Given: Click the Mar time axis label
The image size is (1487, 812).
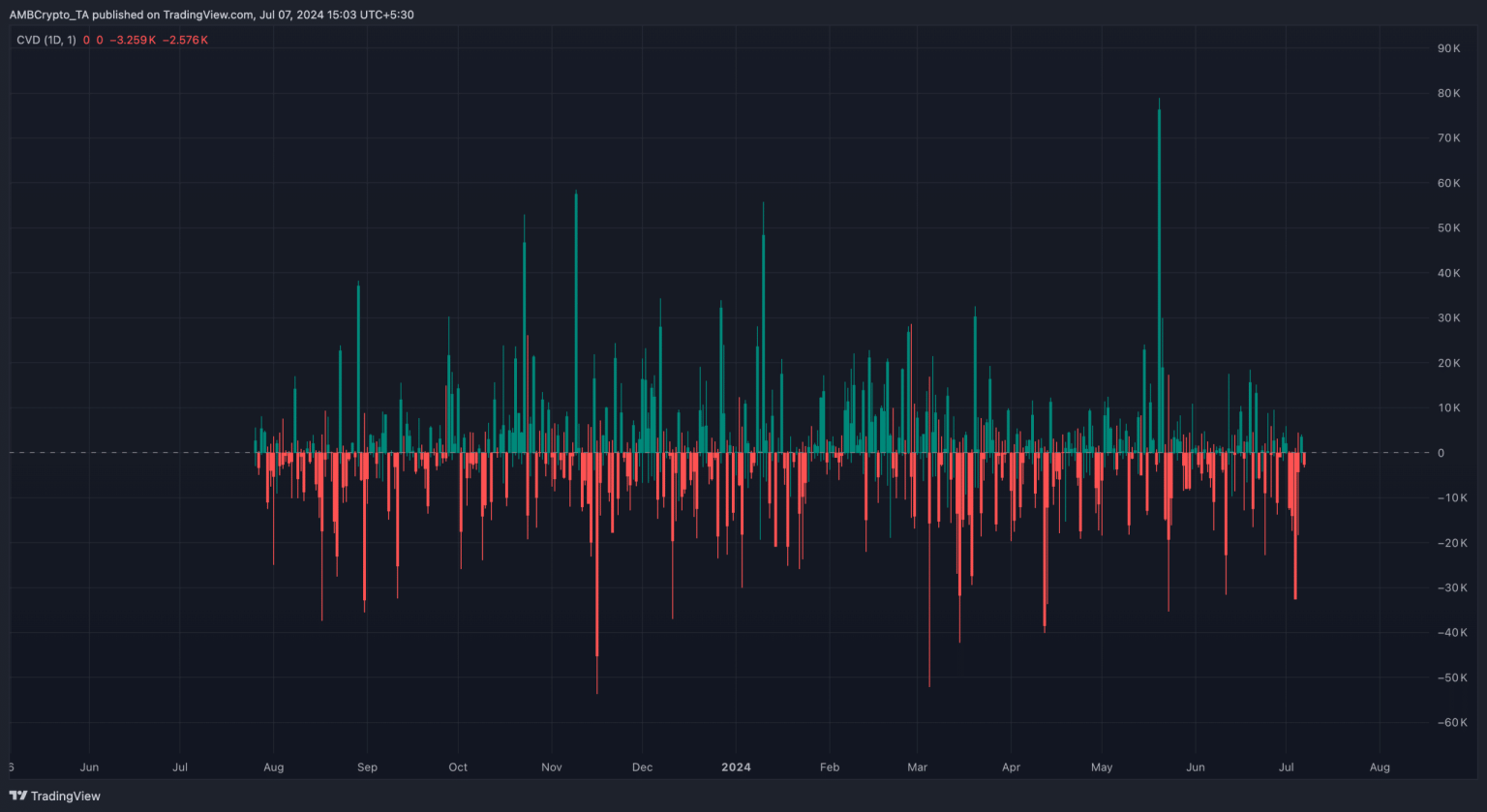Looking at the screenshot, I should pos(917,767).
